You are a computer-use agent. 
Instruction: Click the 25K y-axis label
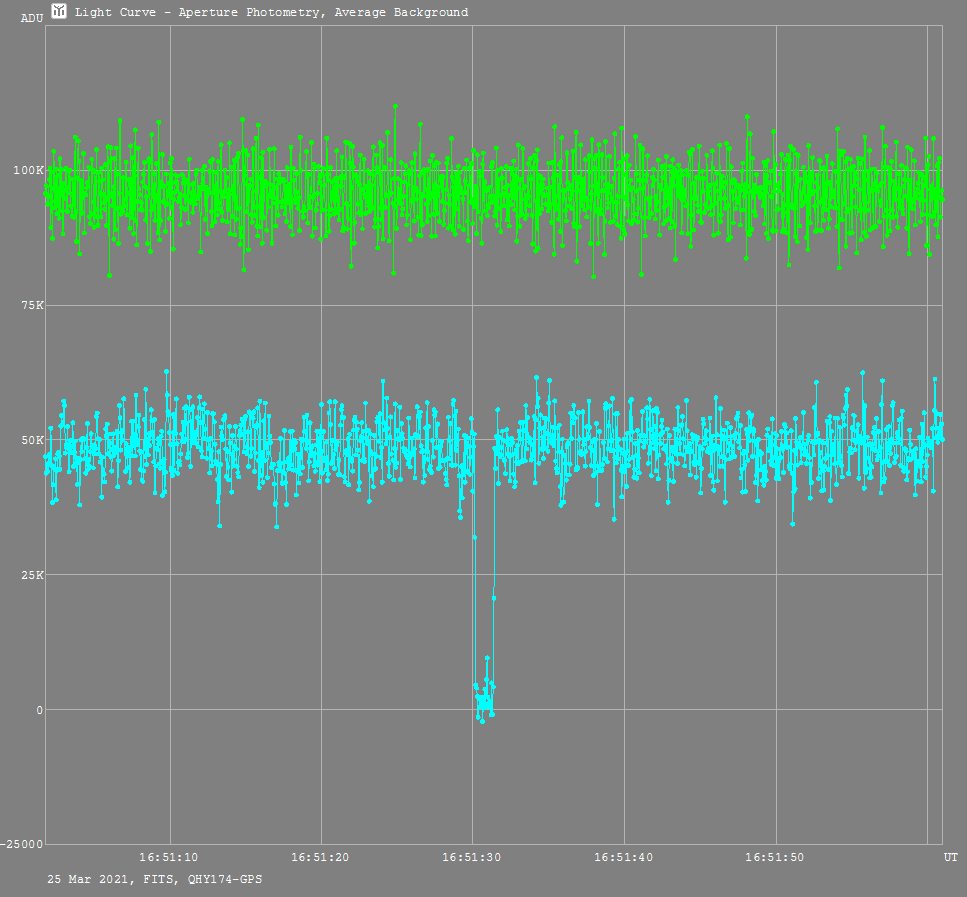point(32,575)
